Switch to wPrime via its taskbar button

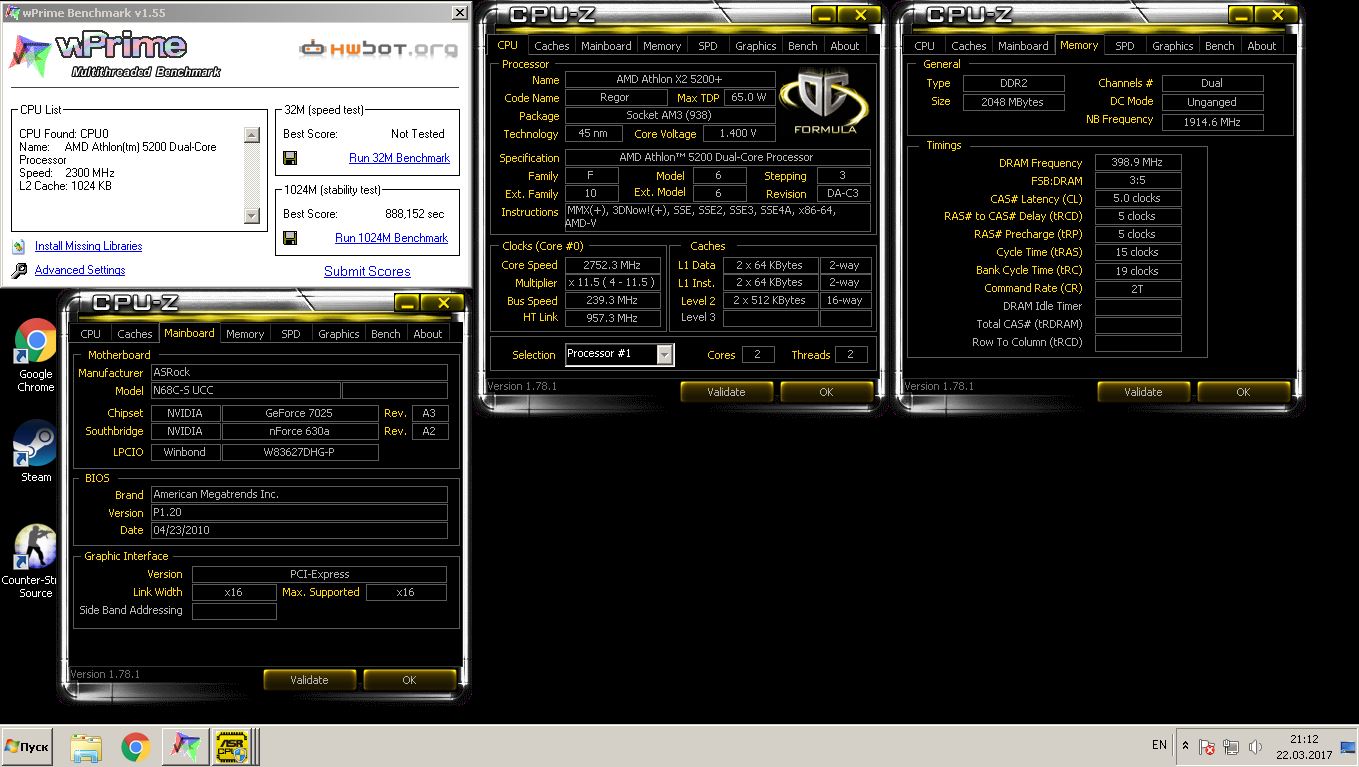point(185,747)
